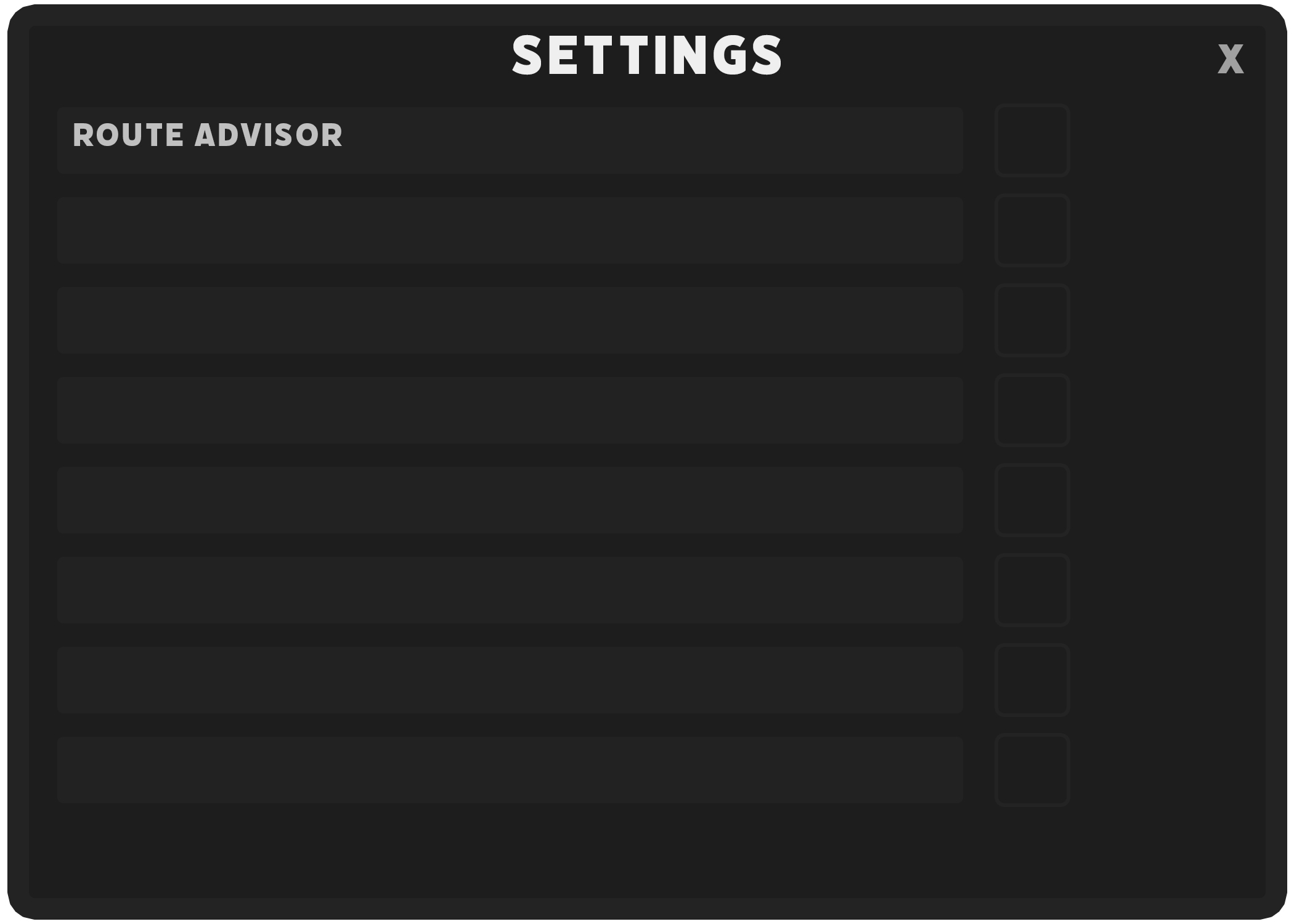
Task: Tick the checkbox beside the third settings row
Action: tap(1032, 320)
